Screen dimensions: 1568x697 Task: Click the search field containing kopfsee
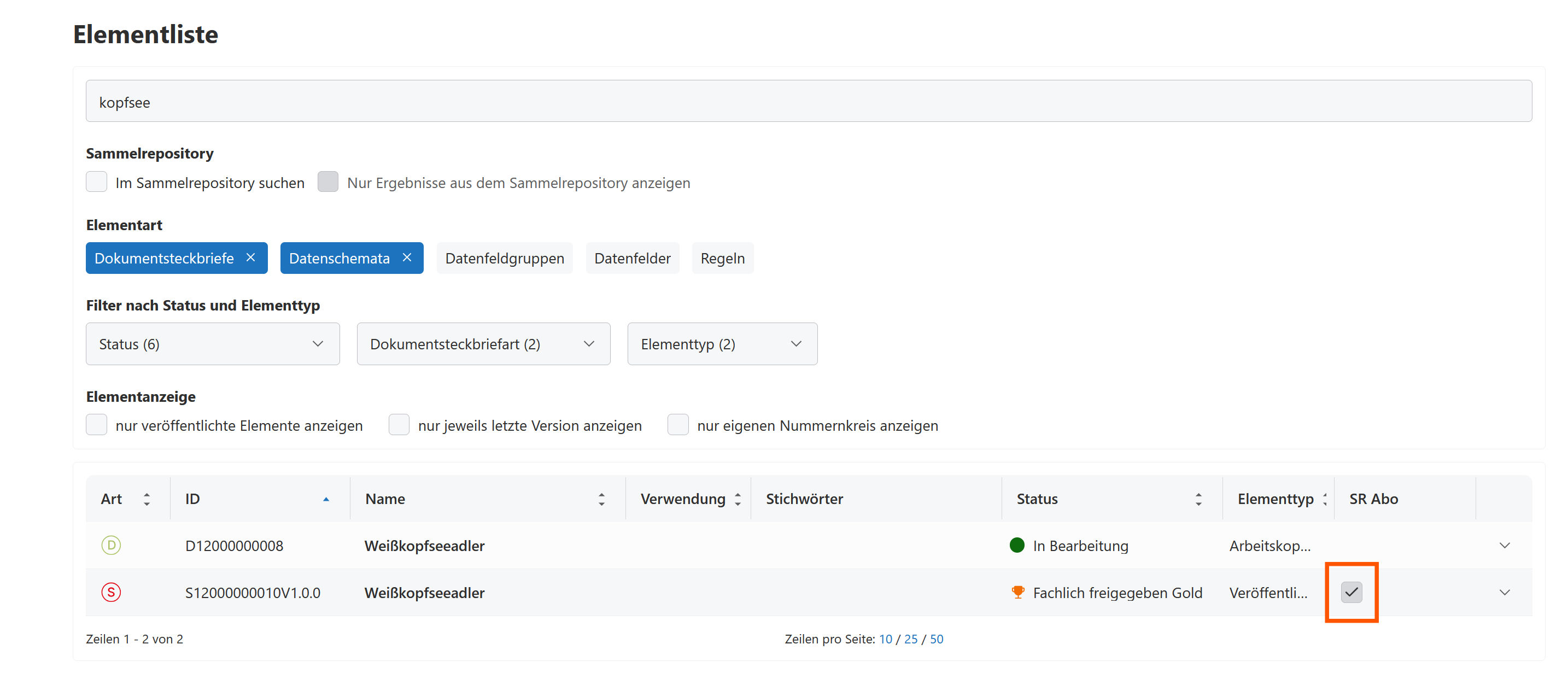coord(809,102)
